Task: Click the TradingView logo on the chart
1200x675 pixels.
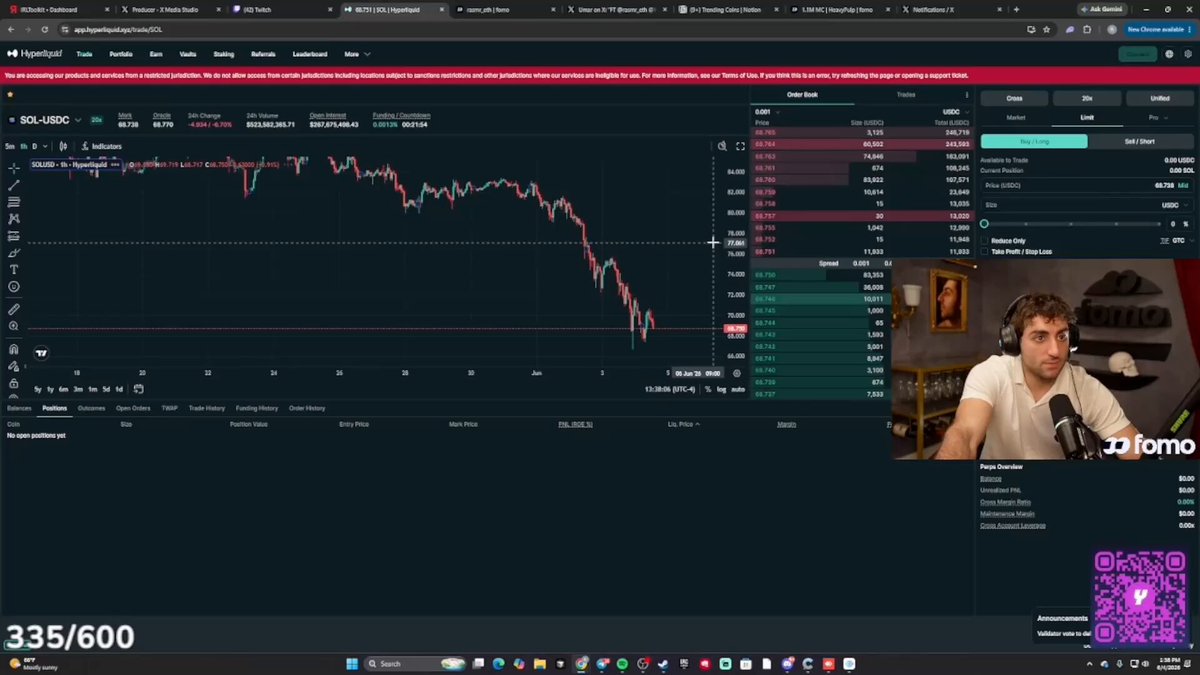Action: [x=41, y=353]
